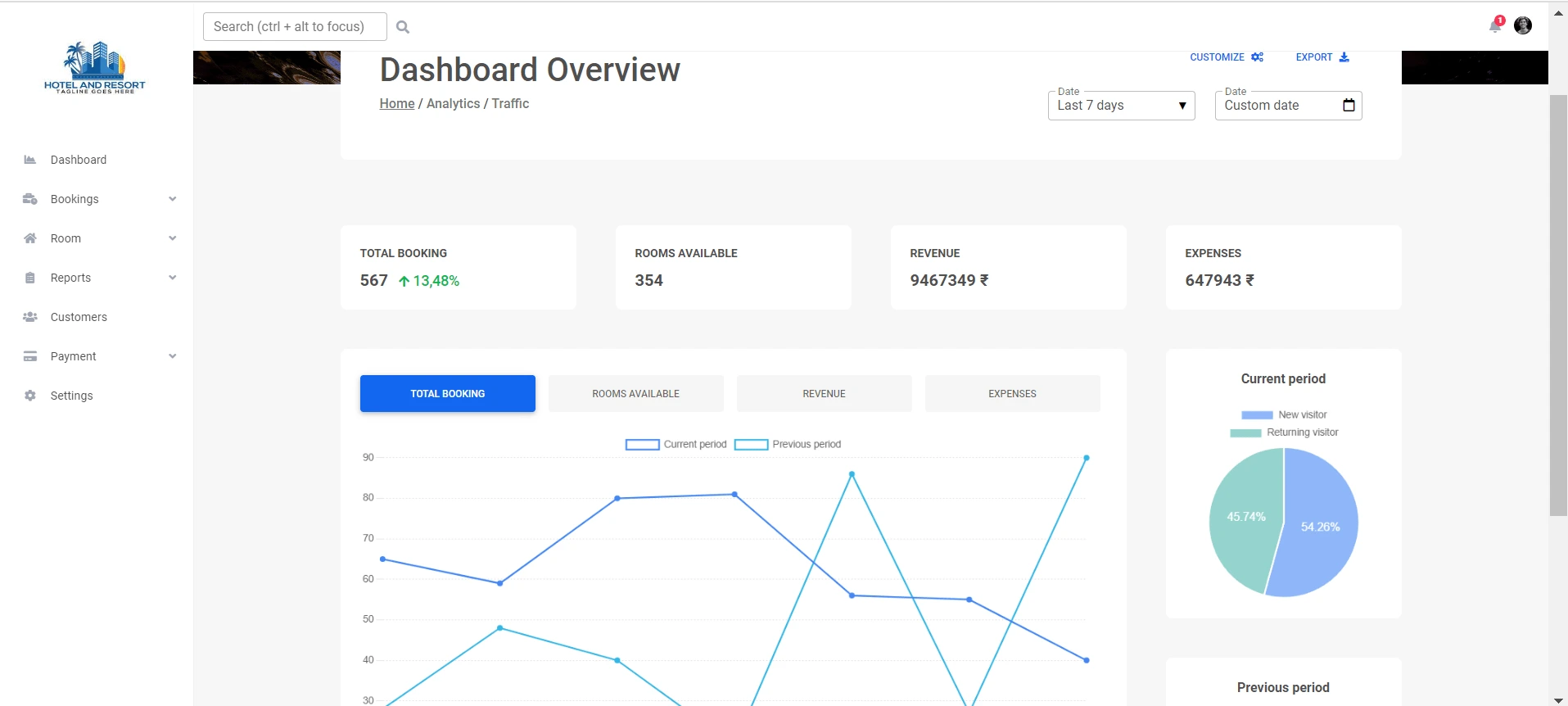Click the Dashboard Overview heading
Image resolution: width=1568 pixels, height=706 pixels.
530,70
